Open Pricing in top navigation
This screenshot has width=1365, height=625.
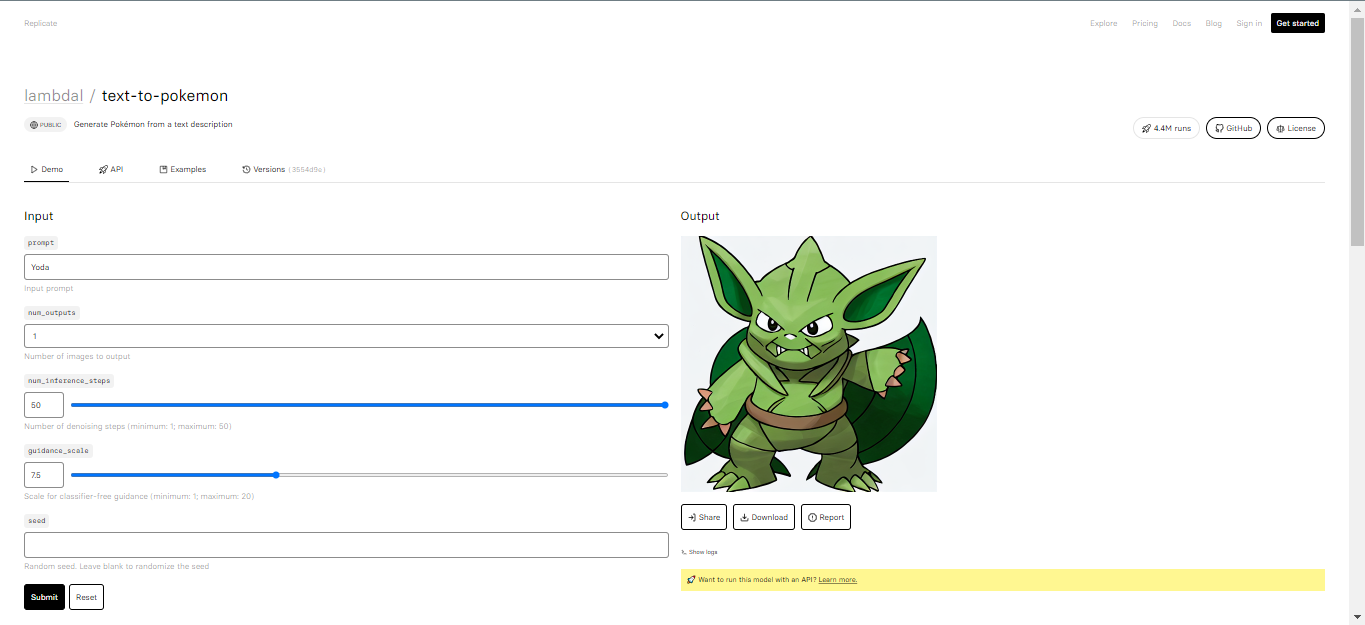click(1145, 23)
